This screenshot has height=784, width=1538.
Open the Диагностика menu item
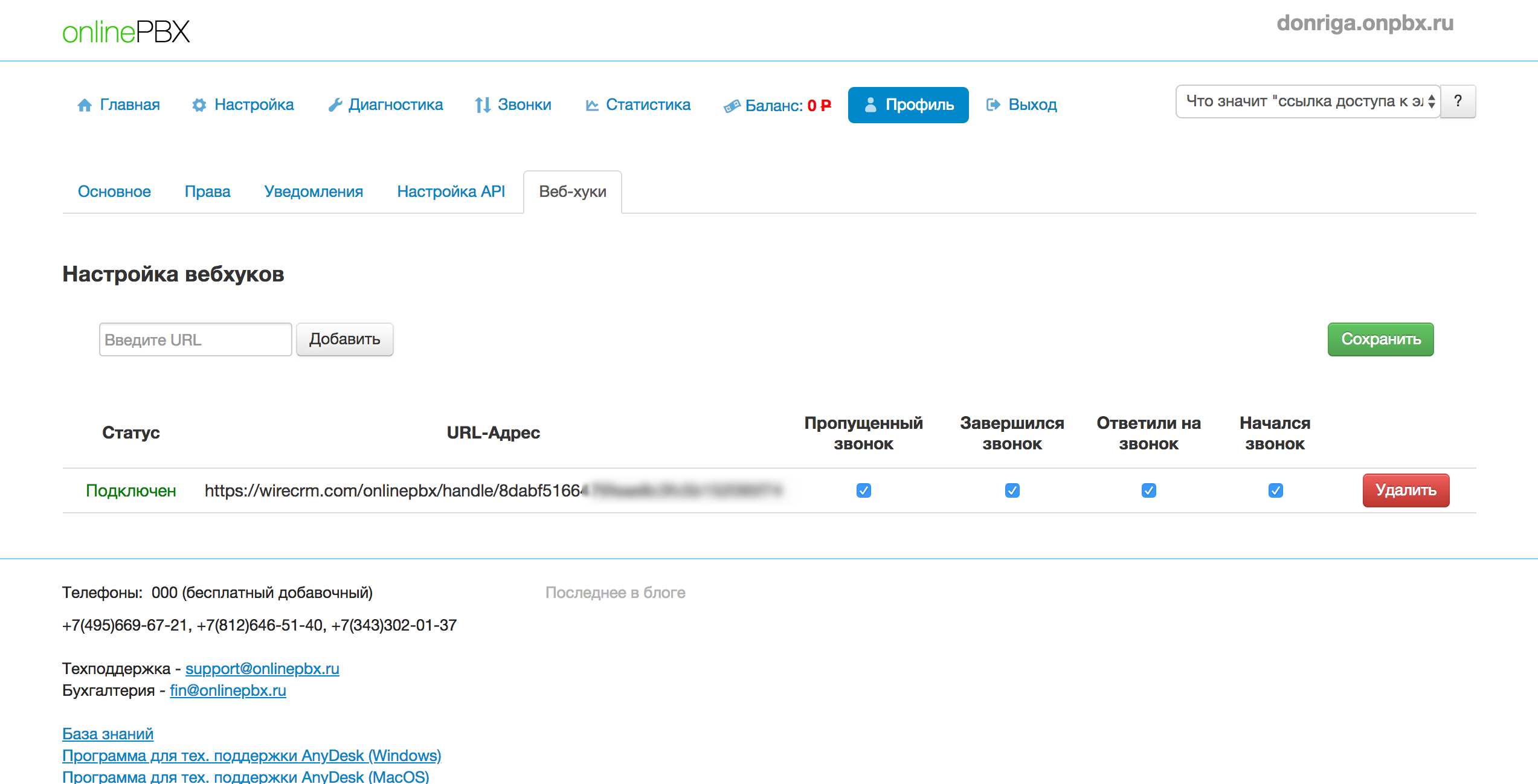click(x=385, y=105)
